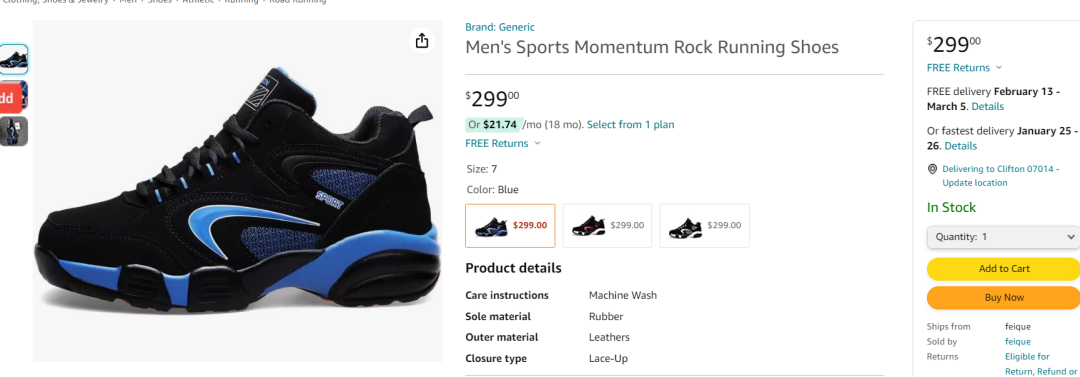1080x377 pixels.
Task: Choose the black and white shoe color option
Action: (x=705, y=225)
